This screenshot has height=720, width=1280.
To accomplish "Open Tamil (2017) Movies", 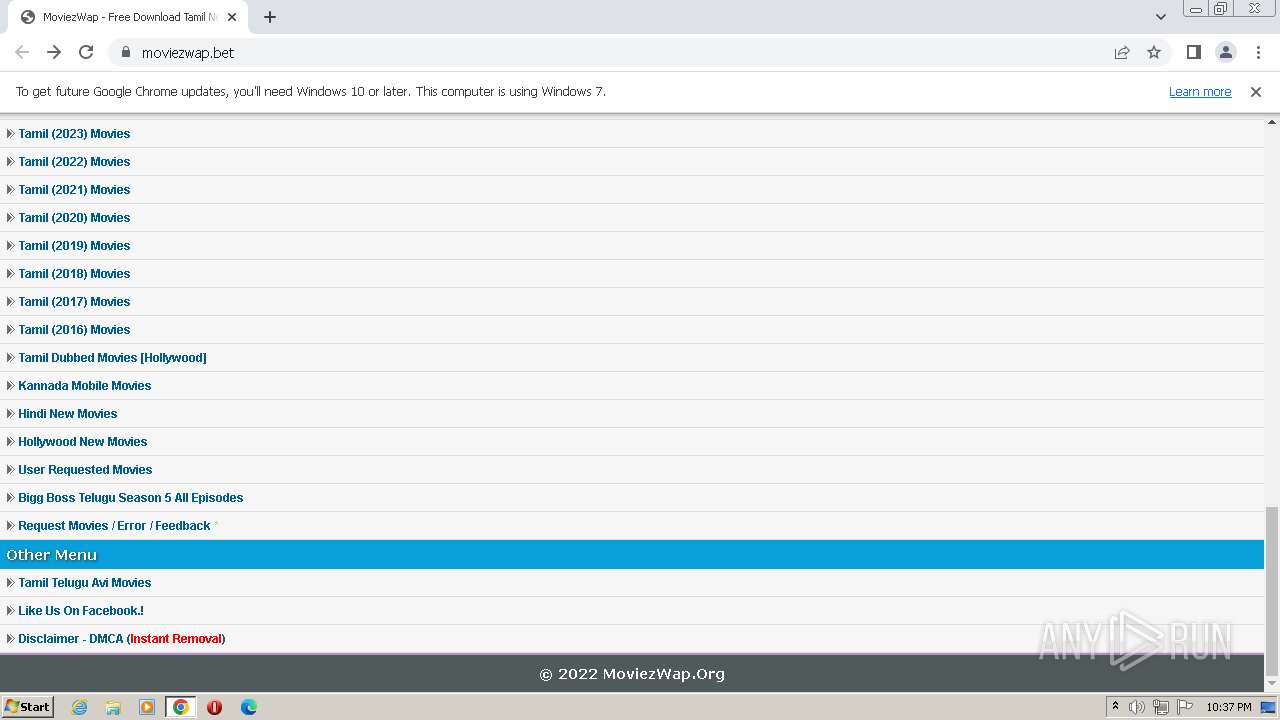I will click(x=74, y=301).
